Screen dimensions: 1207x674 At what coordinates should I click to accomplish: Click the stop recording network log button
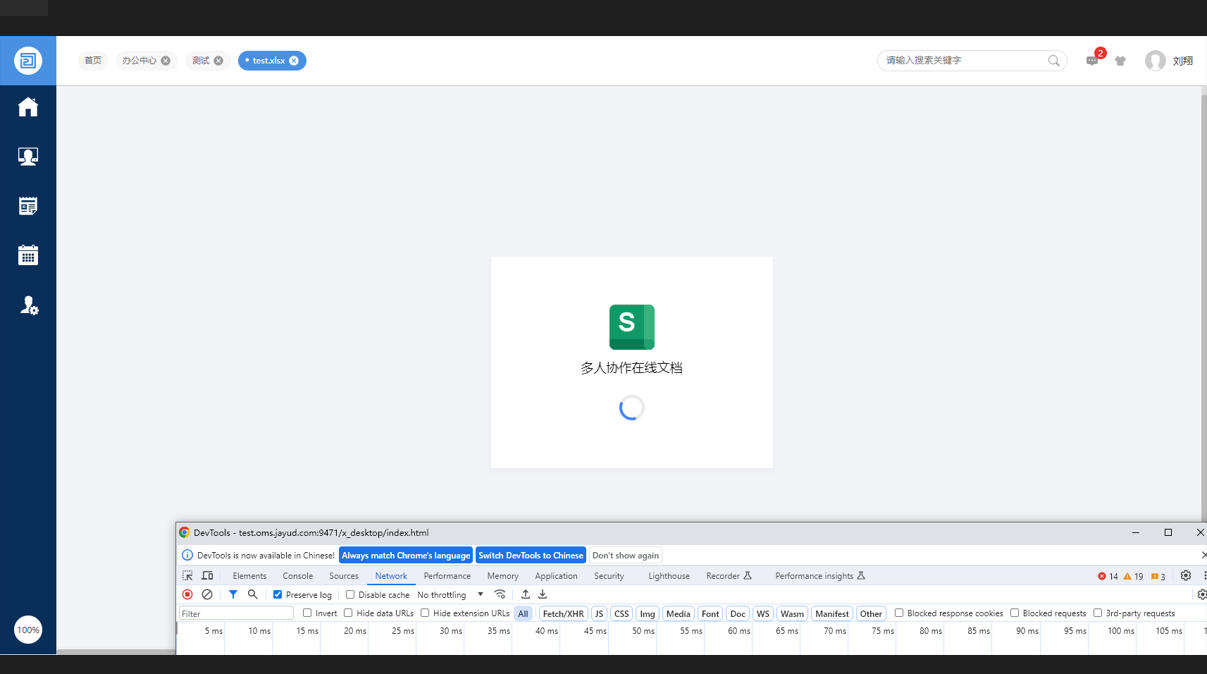click(187, 594)
